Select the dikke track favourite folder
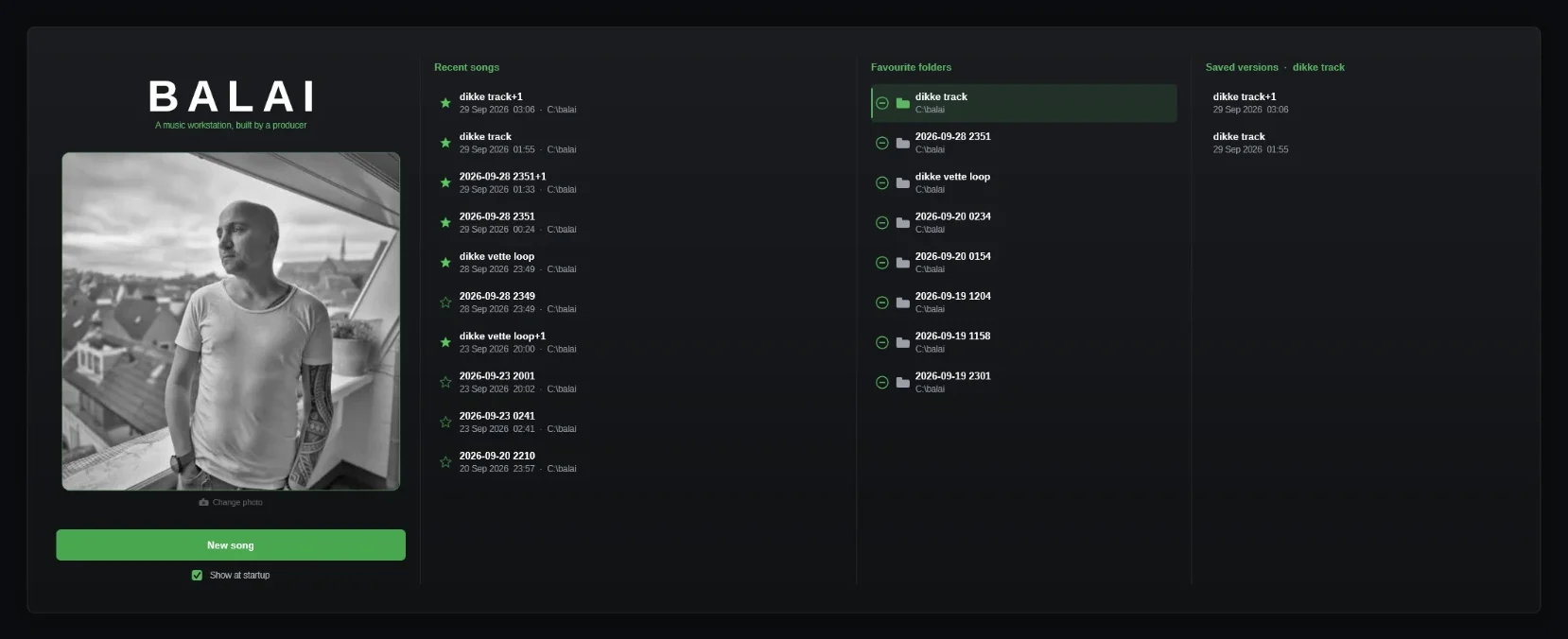The image size is (1568, 639). coord(1024,103)
